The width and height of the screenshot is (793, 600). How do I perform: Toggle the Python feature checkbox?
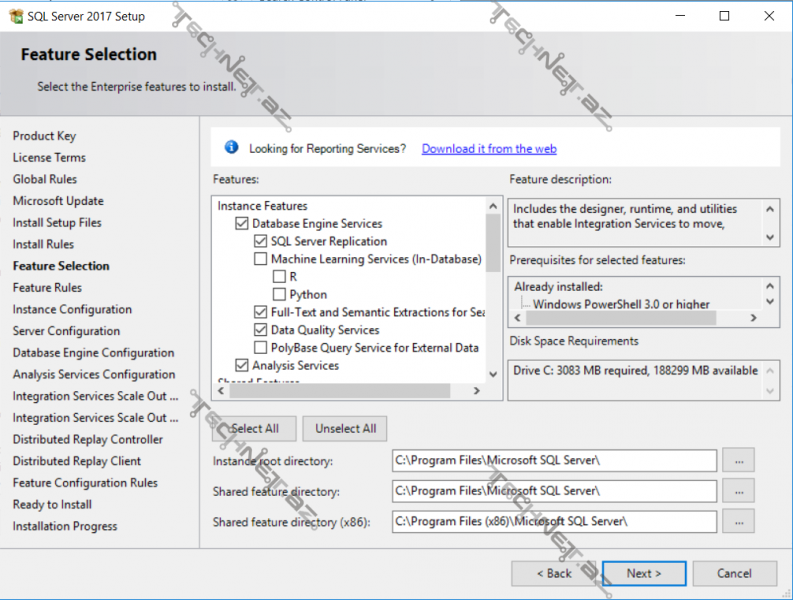point(279,295)
